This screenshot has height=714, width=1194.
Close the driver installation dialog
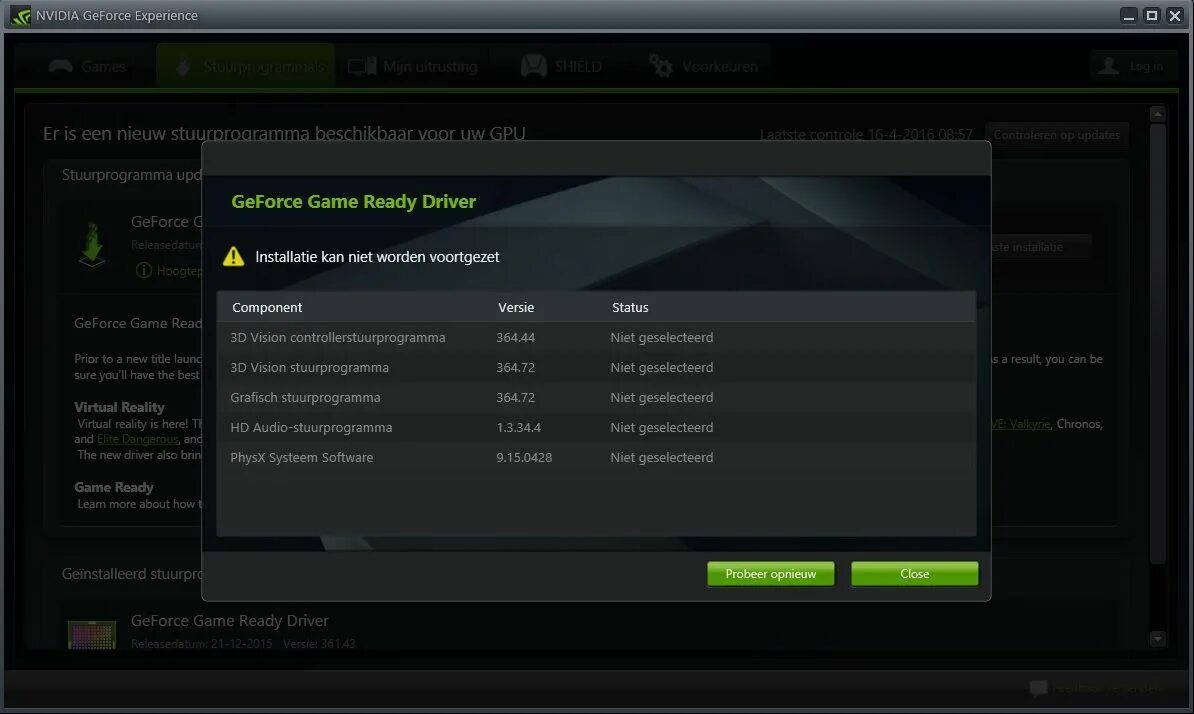(x=914, y=574)
